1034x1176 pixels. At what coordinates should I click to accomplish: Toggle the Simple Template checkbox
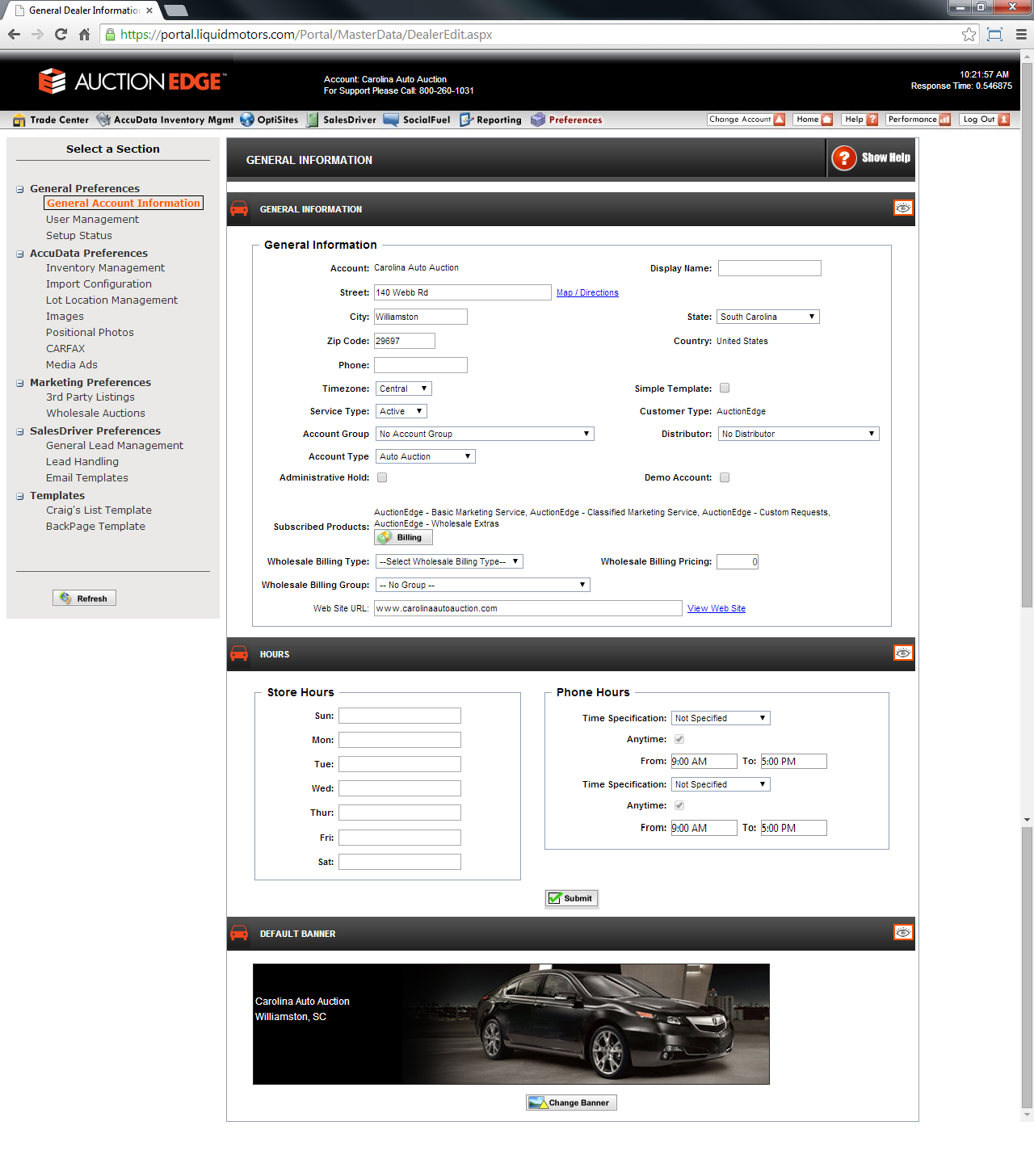(x=725, y=388)
